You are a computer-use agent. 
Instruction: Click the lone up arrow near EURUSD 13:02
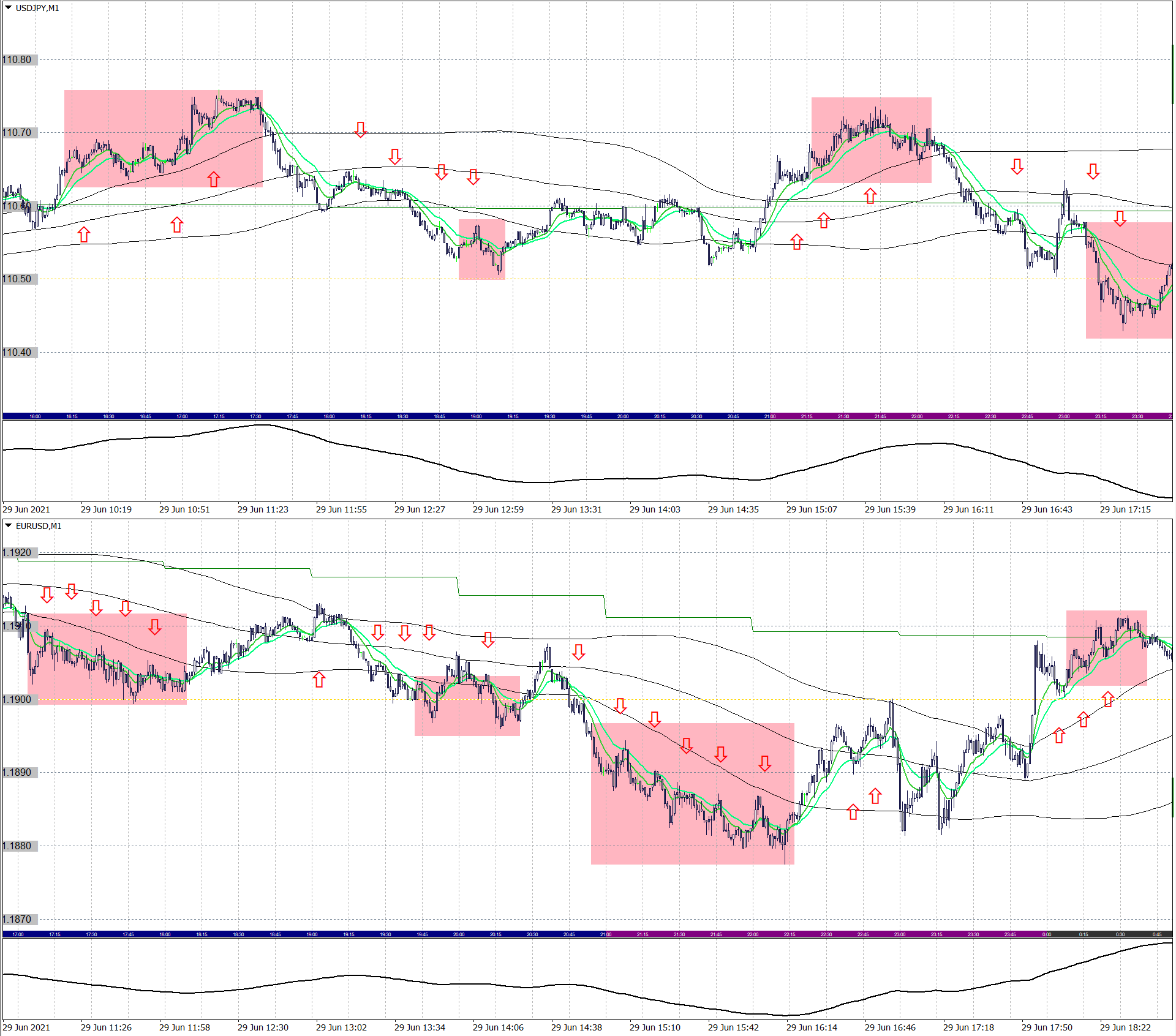click(x=318, y=679)
